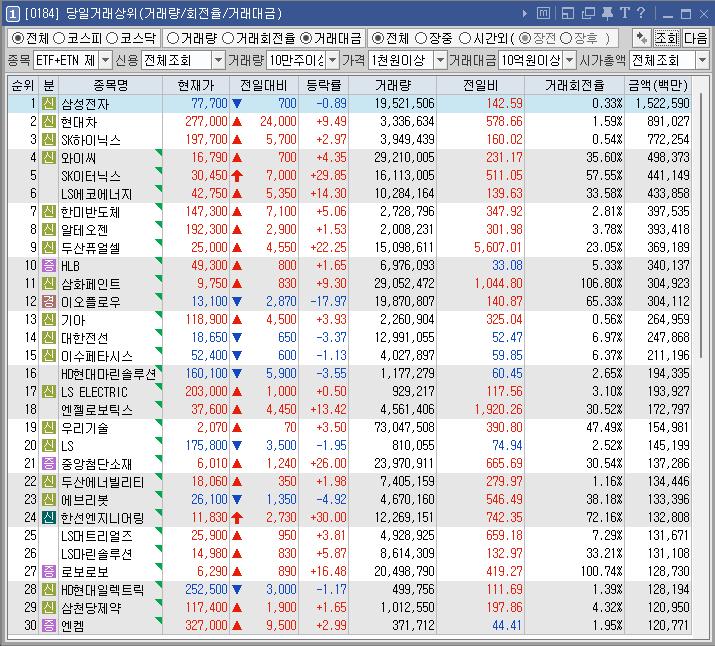Choose the 거래대금 radio button
The height and width of the screenshot is (646, 715).
pos(306,38)
